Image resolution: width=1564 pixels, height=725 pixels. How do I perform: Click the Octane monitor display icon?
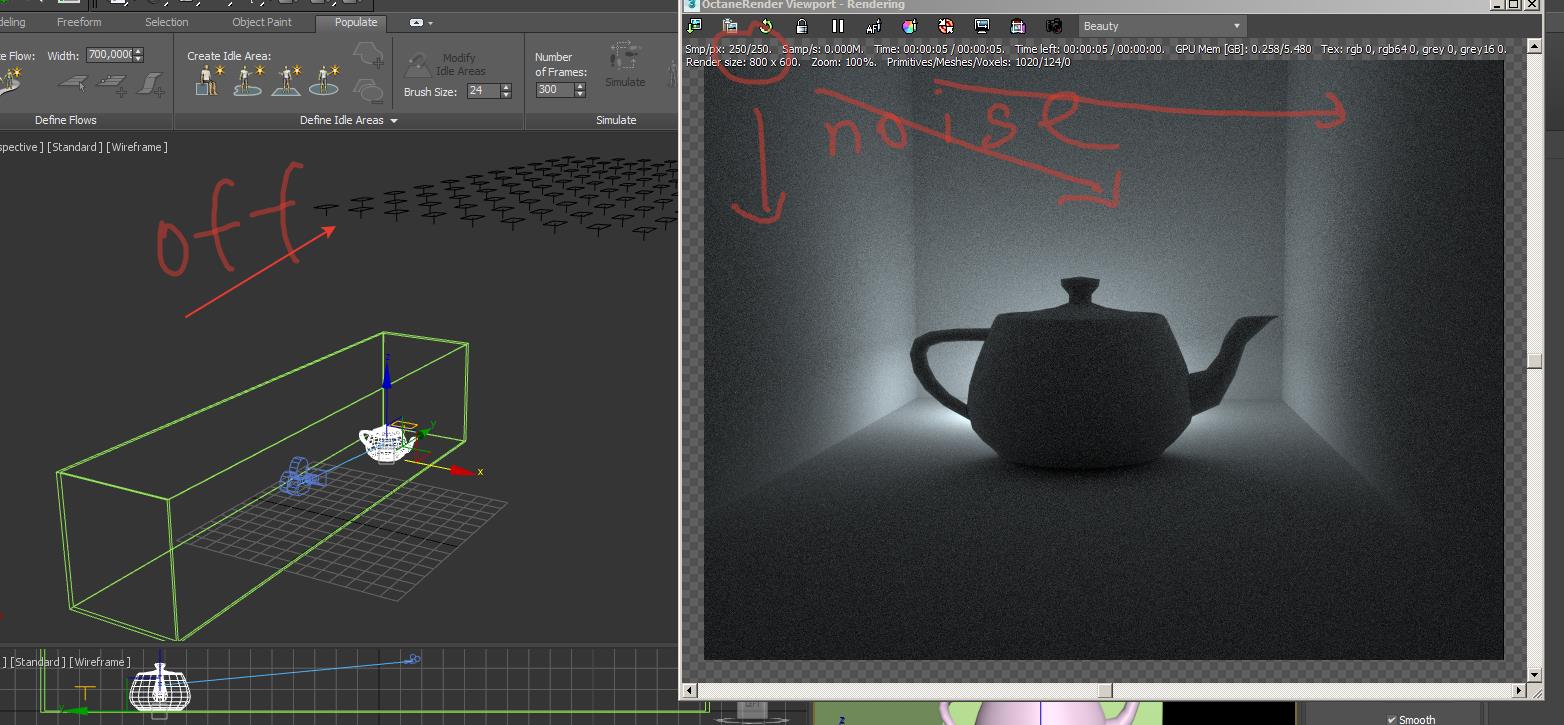(981, 26)
